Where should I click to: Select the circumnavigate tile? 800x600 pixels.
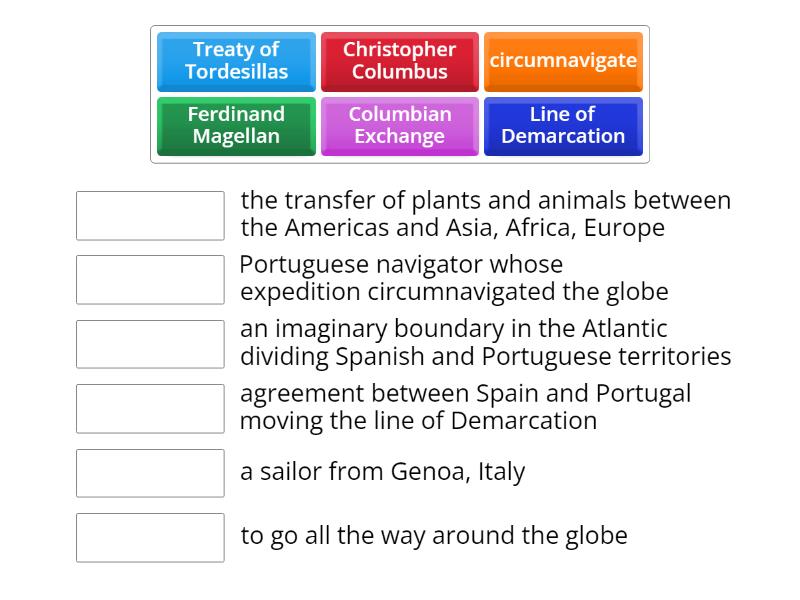pos(563,62)
